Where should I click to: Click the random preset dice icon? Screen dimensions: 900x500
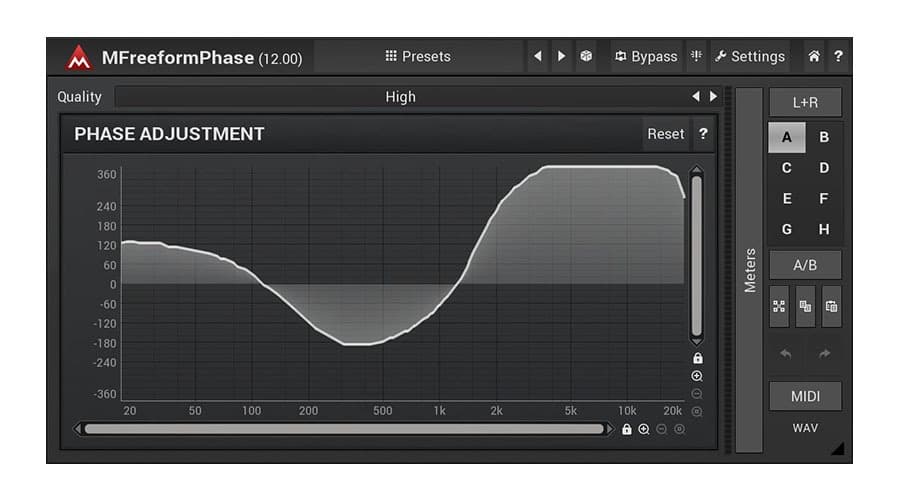pos(586,56)
